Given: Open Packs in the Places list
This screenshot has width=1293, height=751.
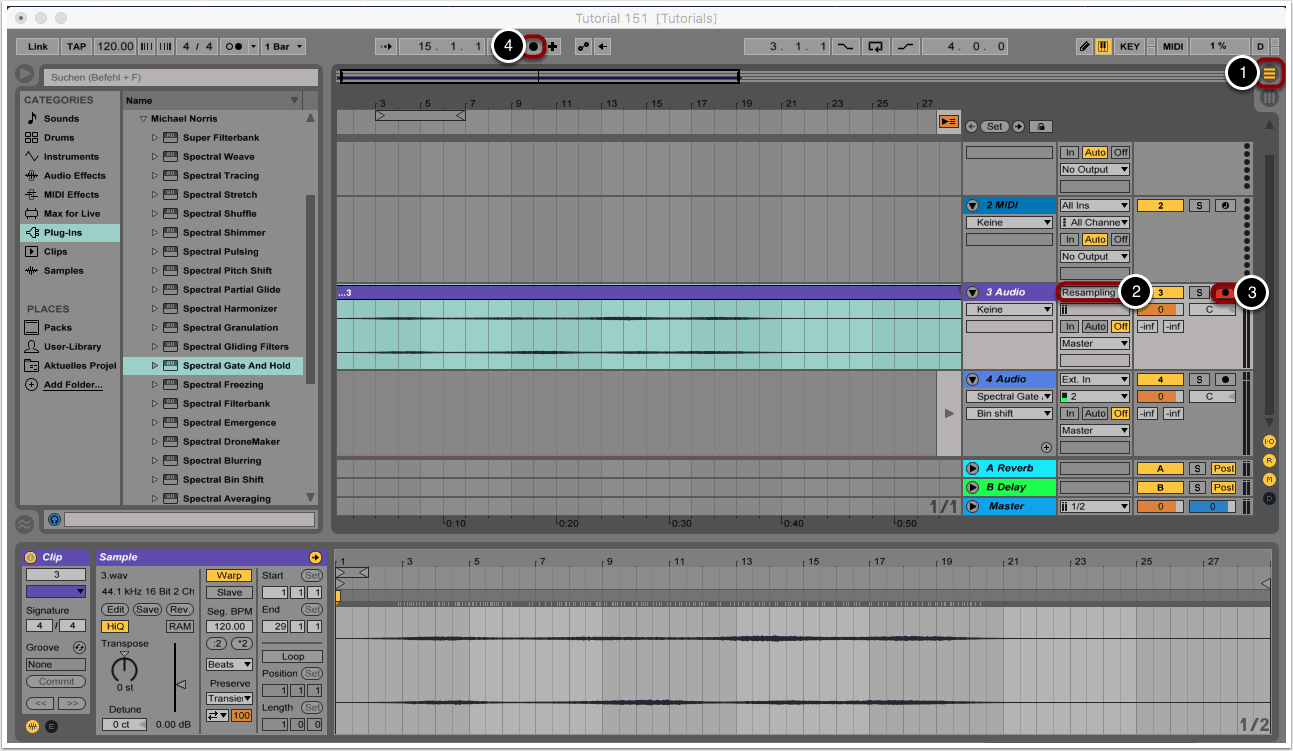Looking at the screenshot, I should 57,327.
